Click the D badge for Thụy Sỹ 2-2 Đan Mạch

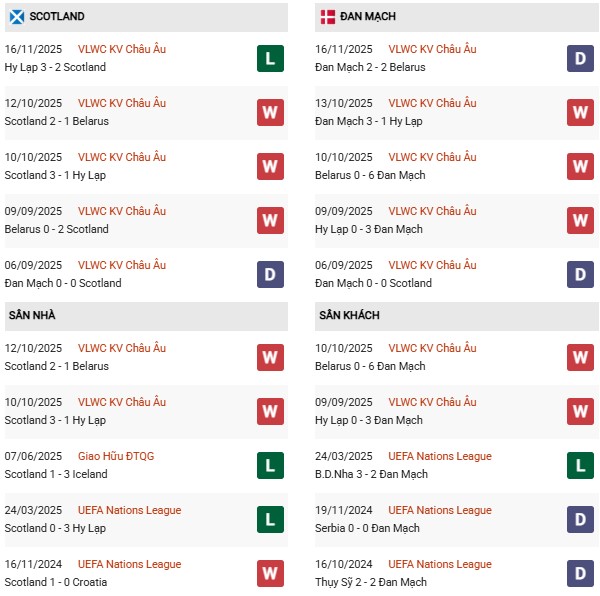(581, 573)
